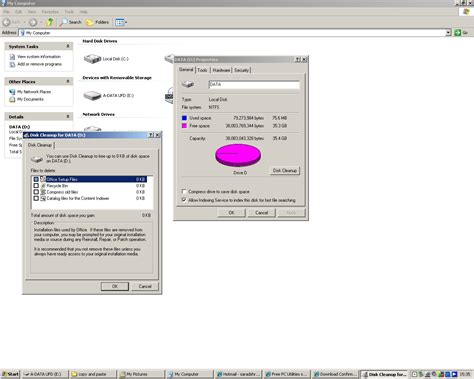Collapse the Details panel

coord(68,117)
